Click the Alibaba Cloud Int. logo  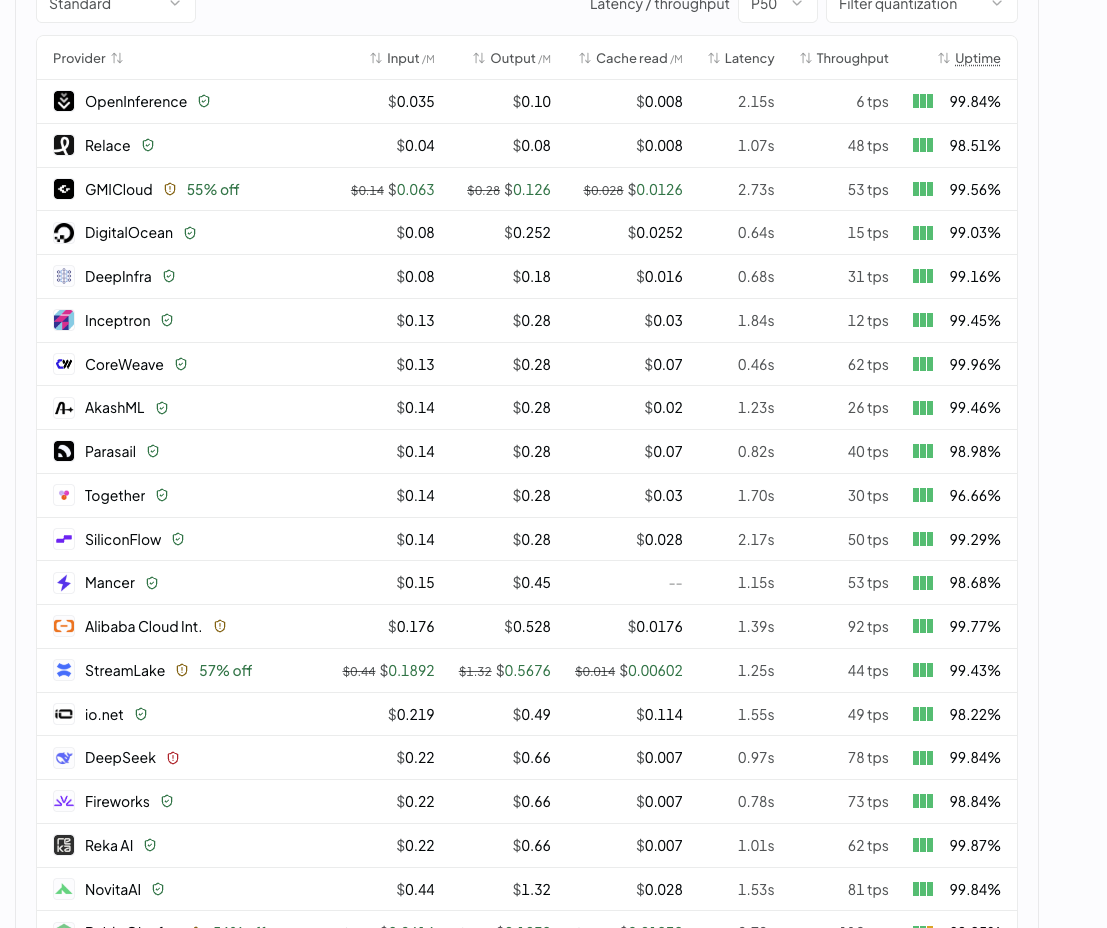64,627
